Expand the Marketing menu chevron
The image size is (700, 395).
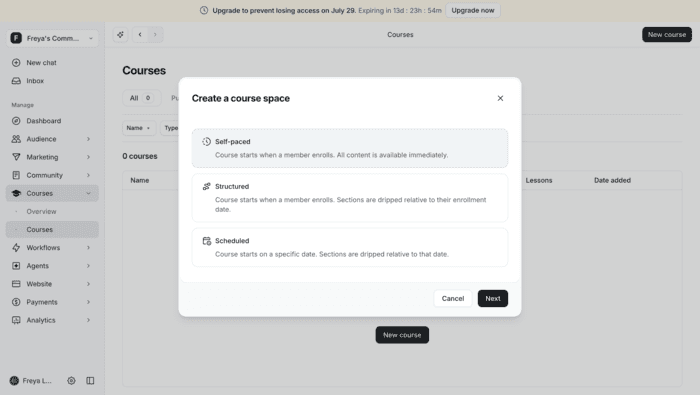pos(88,157)
